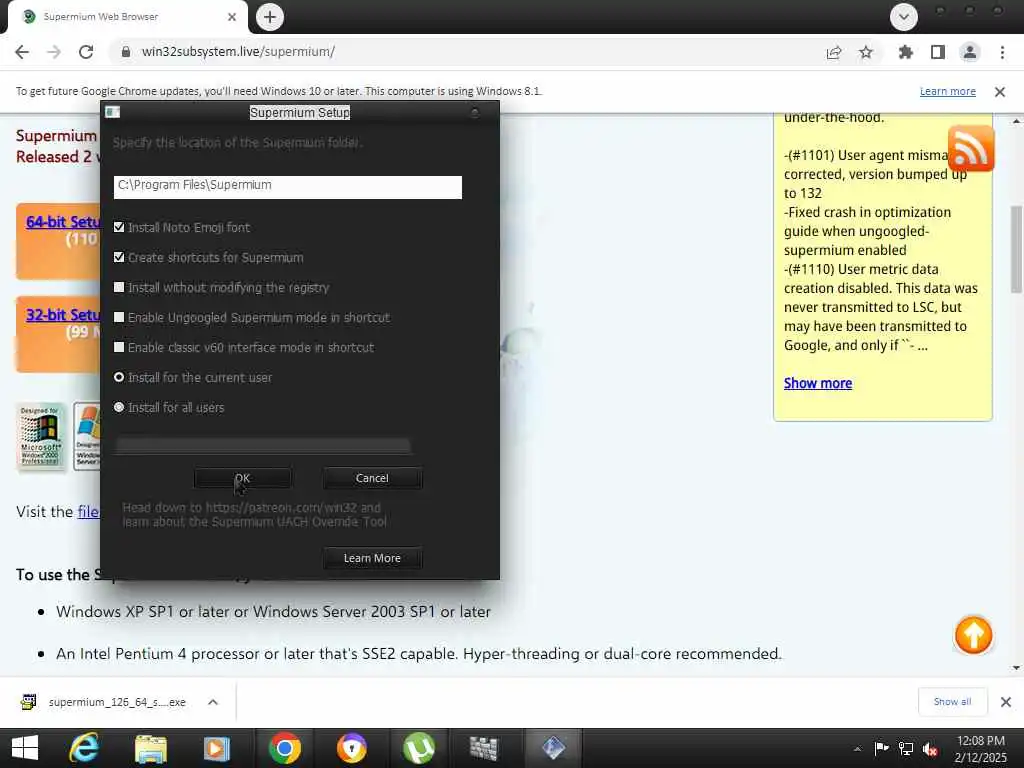
Task: Open the media player taskbar icon
Action: pyautogui.click(x=217, y=748)
